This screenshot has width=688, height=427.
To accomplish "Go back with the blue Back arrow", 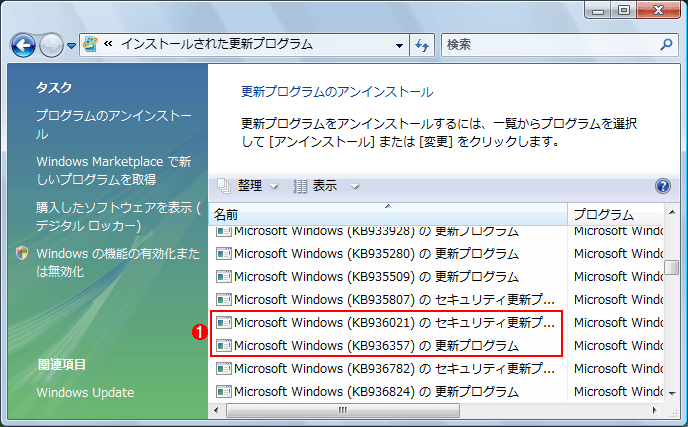I will tap(23, 45).
